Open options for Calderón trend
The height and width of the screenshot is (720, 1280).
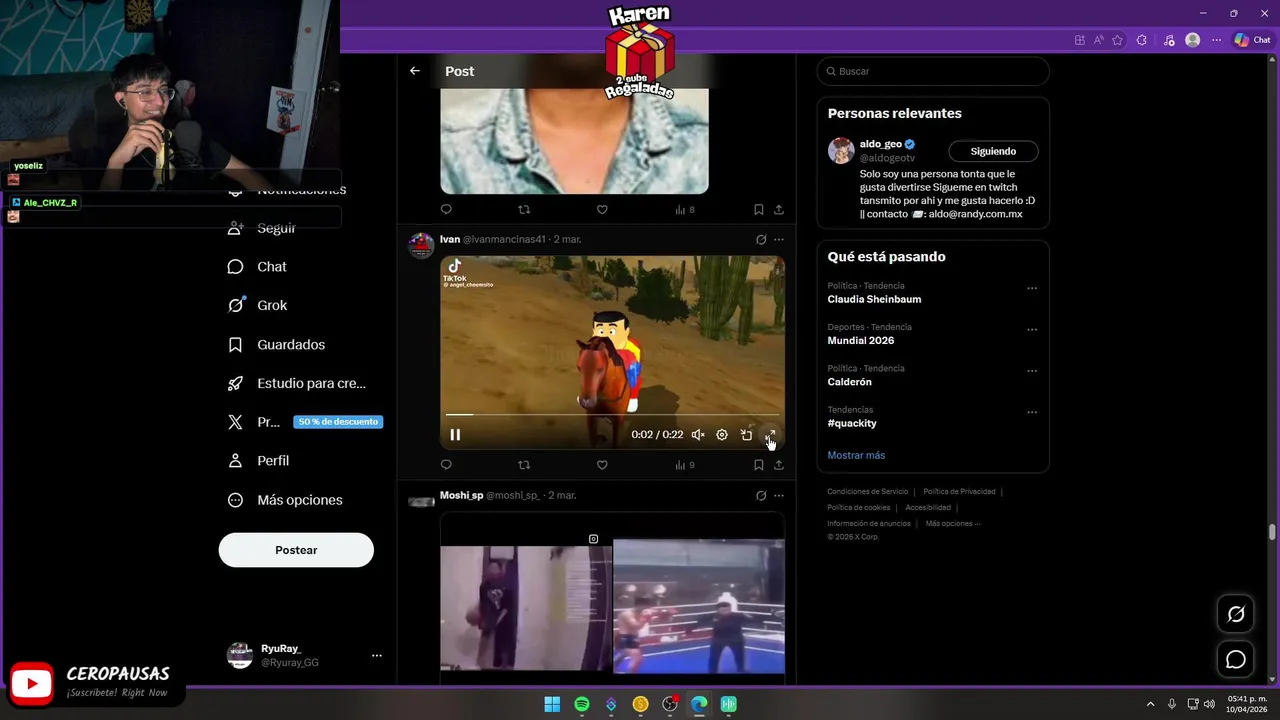click(1032, 371)
